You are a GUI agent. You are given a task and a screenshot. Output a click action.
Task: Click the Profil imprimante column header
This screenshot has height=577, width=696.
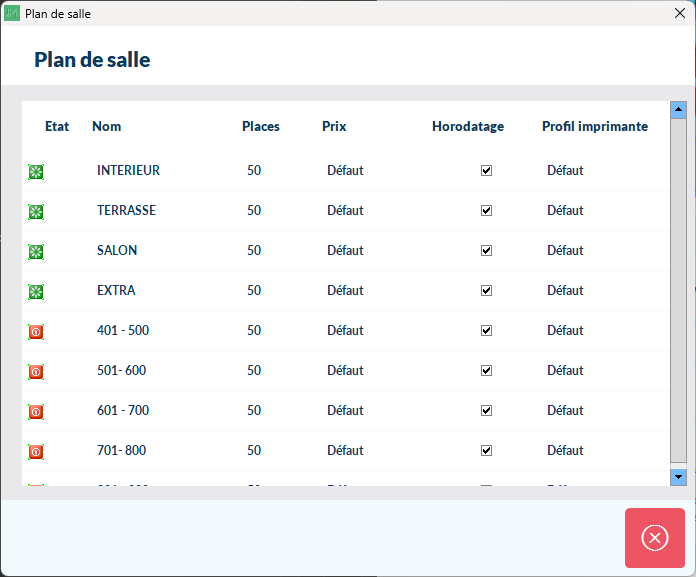coord(595,126)
